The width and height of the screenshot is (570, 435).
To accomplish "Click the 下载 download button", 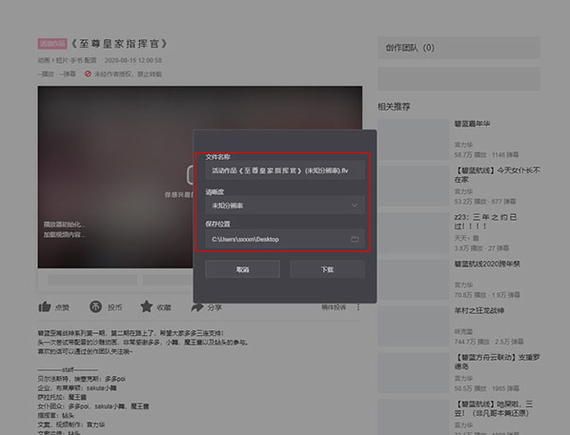I will (x=327, y=269).
